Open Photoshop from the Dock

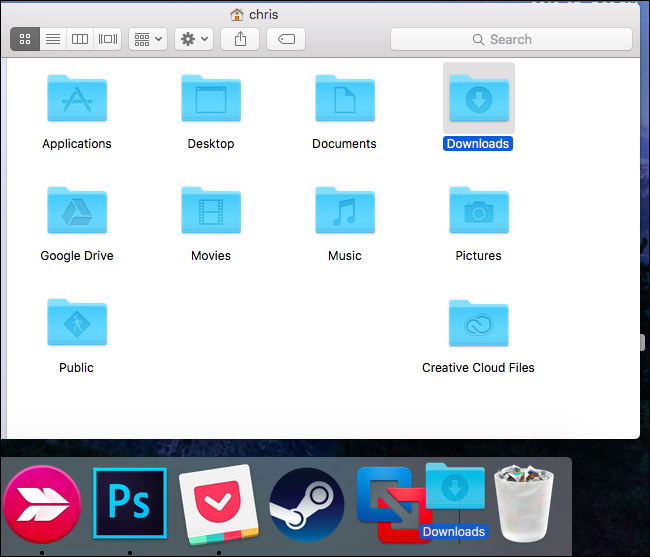[x=130, y=503]
